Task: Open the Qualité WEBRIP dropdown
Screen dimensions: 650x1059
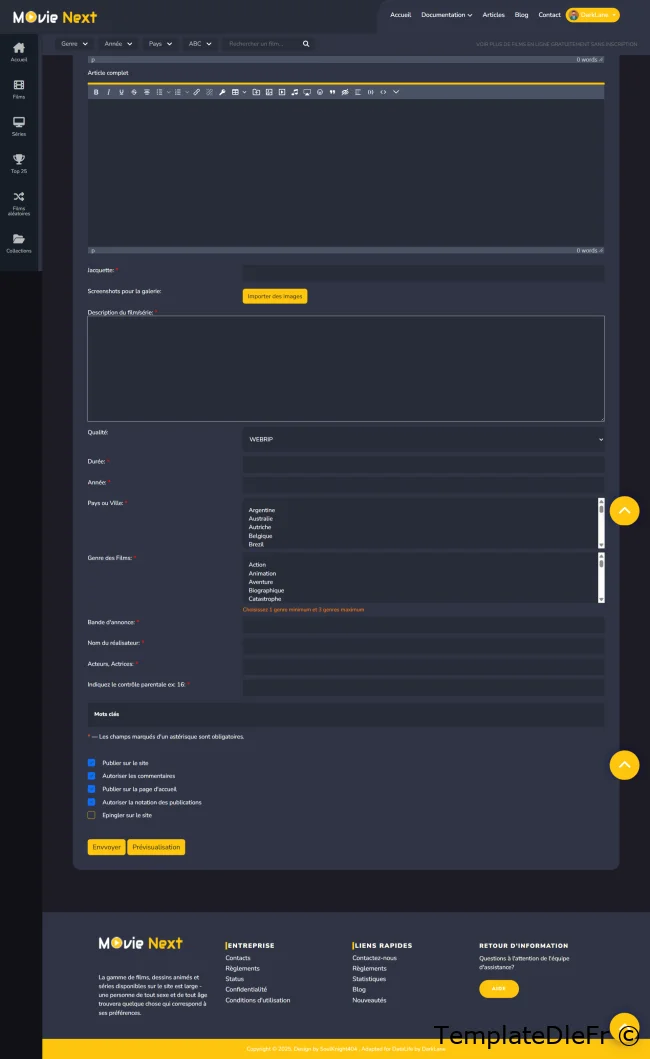Action: click(423, 439)
